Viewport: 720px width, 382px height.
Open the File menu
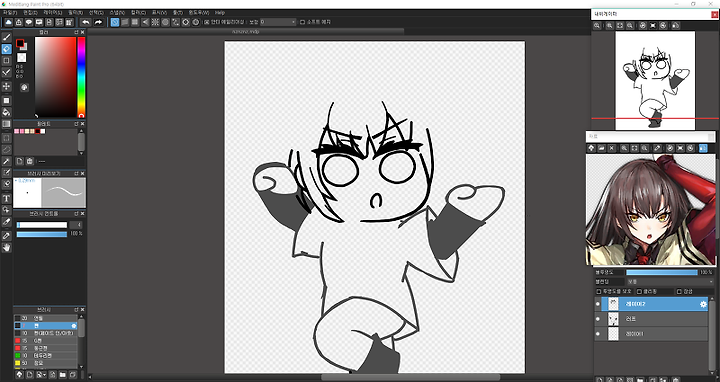(10, 12)
